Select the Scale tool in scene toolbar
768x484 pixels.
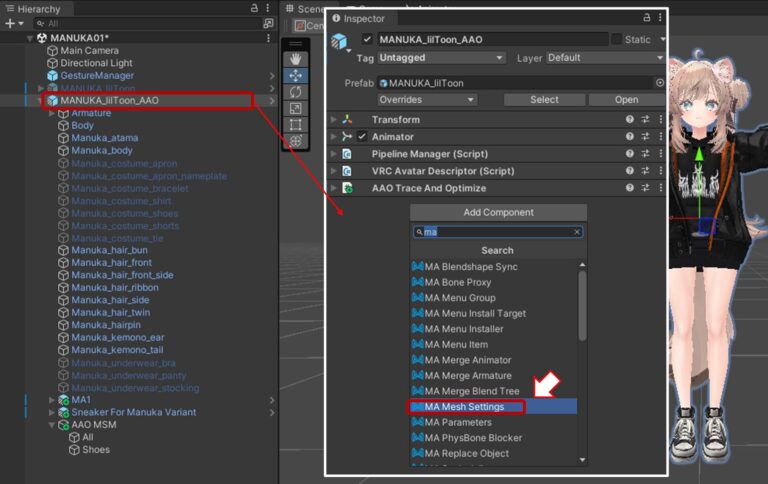click(296, 108)
